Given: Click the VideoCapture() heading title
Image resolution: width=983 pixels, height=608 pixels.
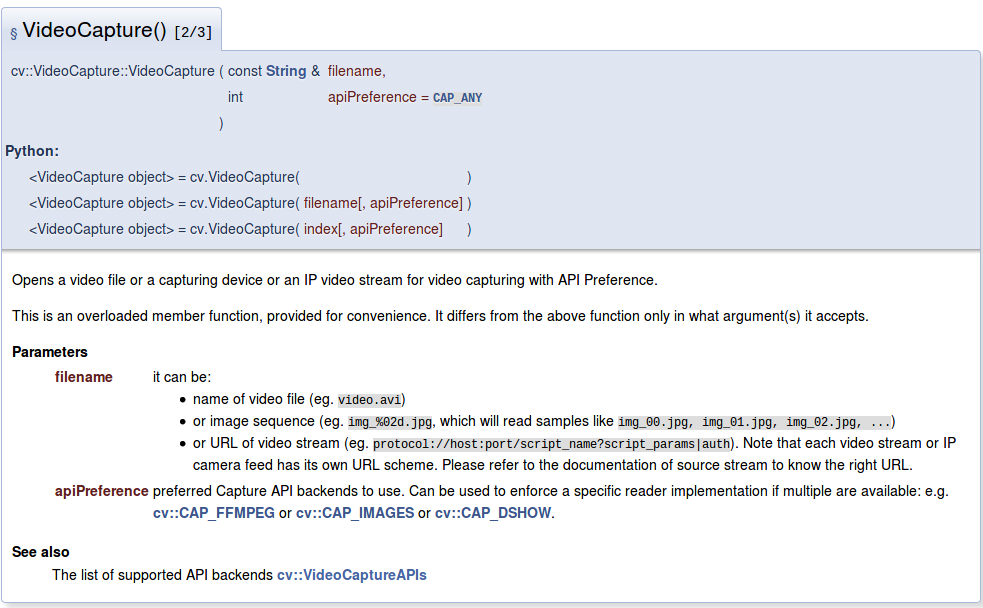Looking at the screenshot, I should tap(94, 30).
